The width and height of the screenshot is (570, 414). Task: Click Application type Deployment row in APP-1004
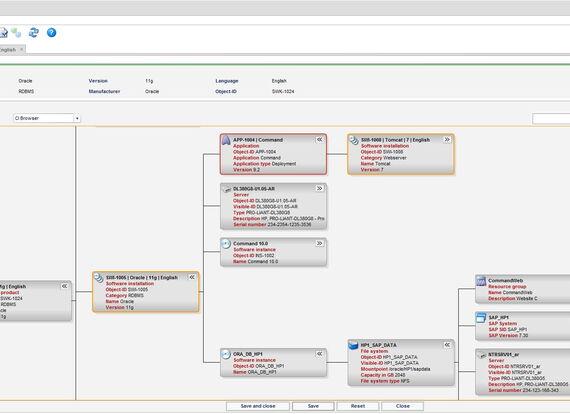tap(265, 164)
